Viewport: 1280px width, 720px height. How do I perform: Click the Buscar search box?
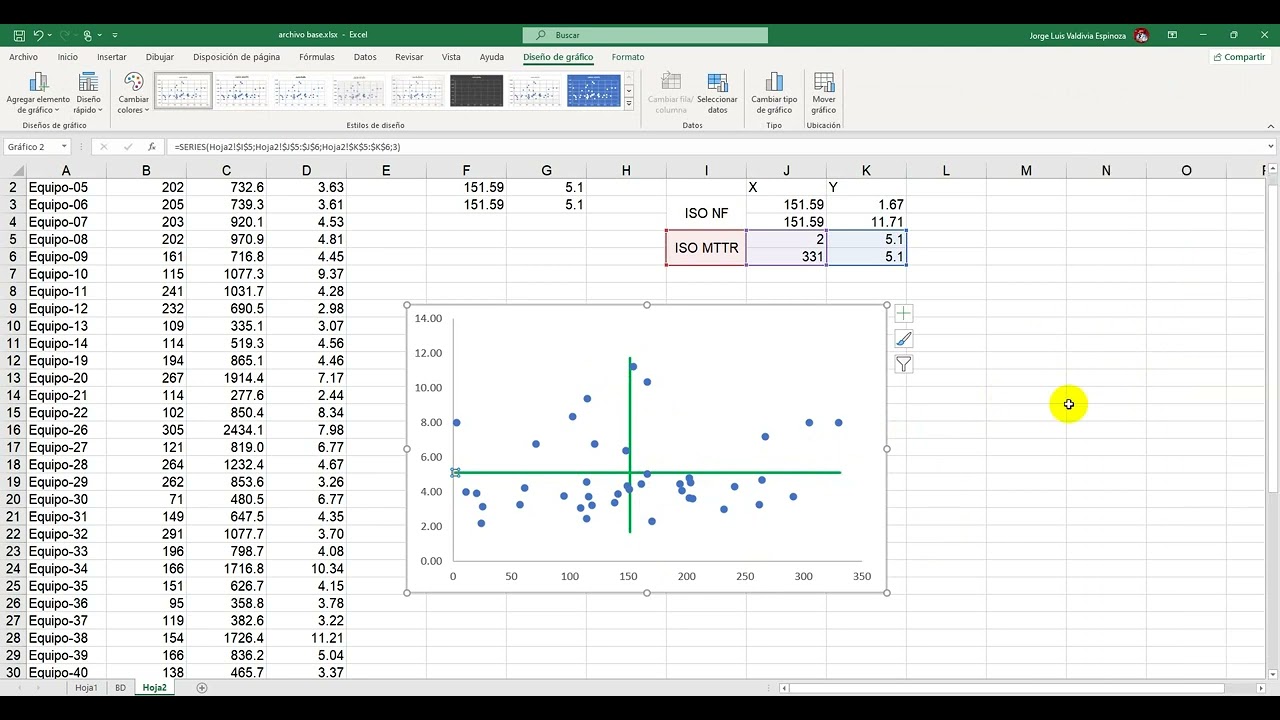tap(645, 35)
